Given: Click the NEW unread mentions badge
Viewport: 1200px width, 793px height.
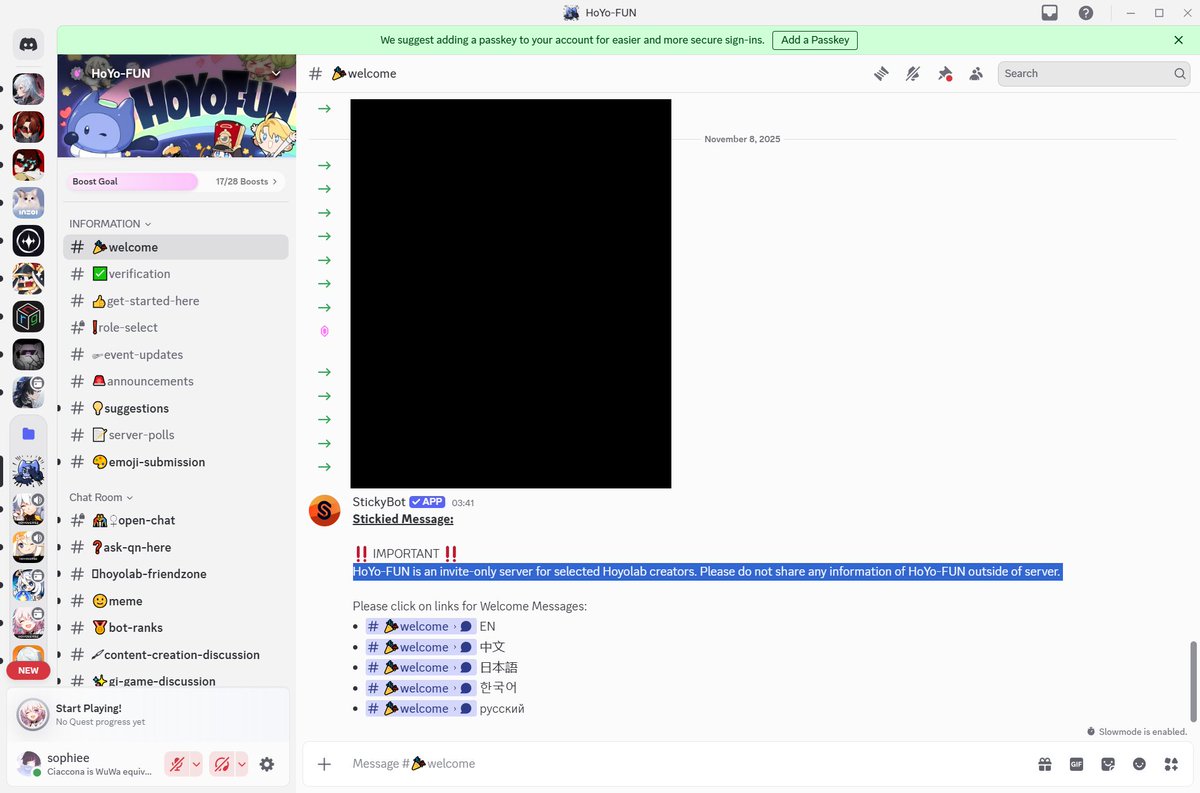Looking at the screenshot, I should click(28, 671).
